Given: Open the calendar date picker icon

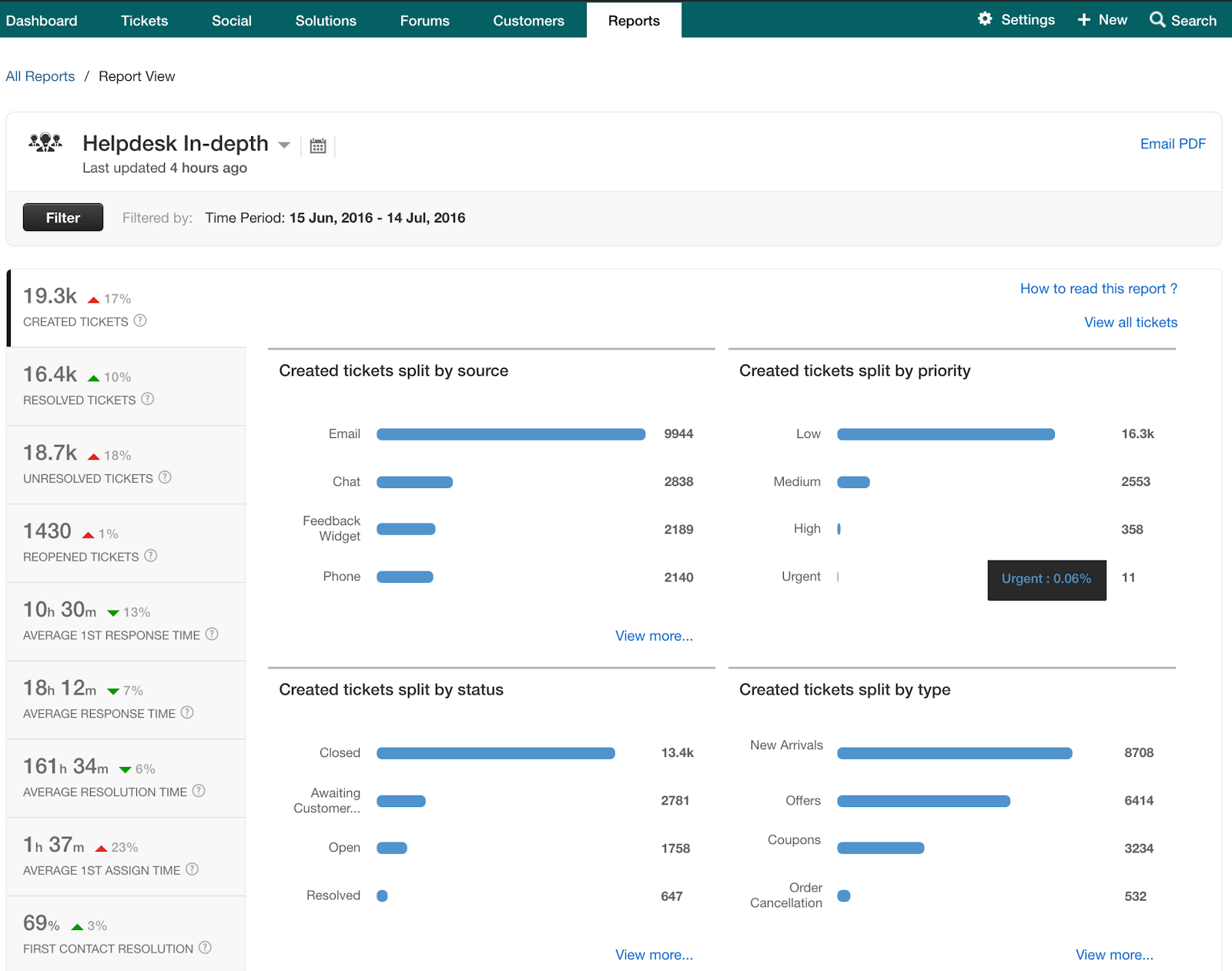Looking at the screenshot, I should [318, 146].
